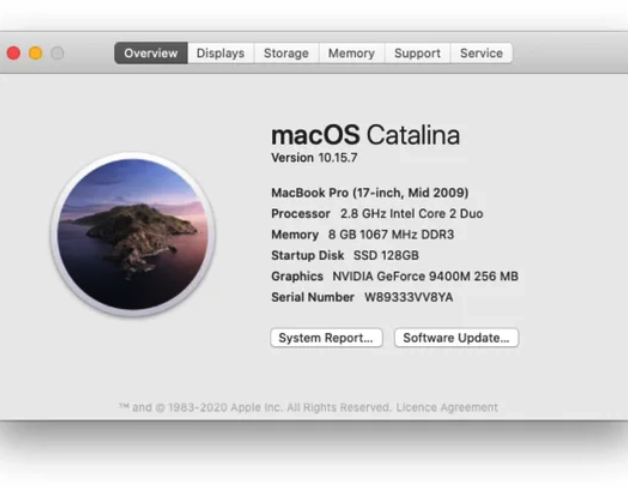The width and height of the screenshot is (628, 497).
Task: Switch to the Overview tab
Action: click(x=151, y=53)
